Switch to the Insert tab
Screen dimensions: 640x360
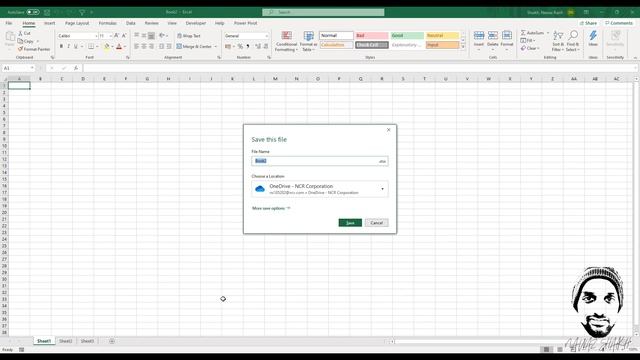pos(49,23)
